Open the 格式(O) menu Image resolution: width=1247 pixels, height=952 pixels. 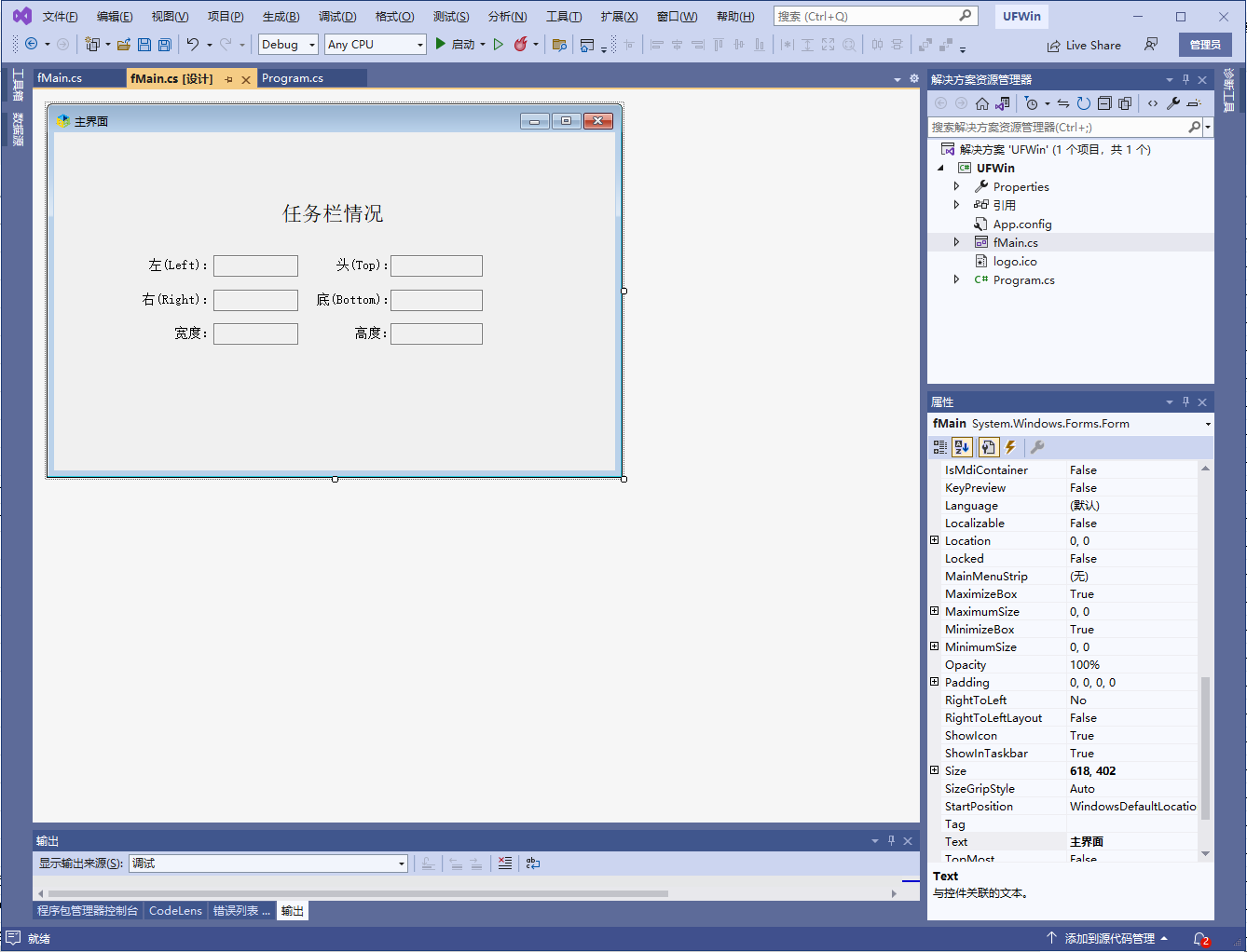tap(394, 16)
